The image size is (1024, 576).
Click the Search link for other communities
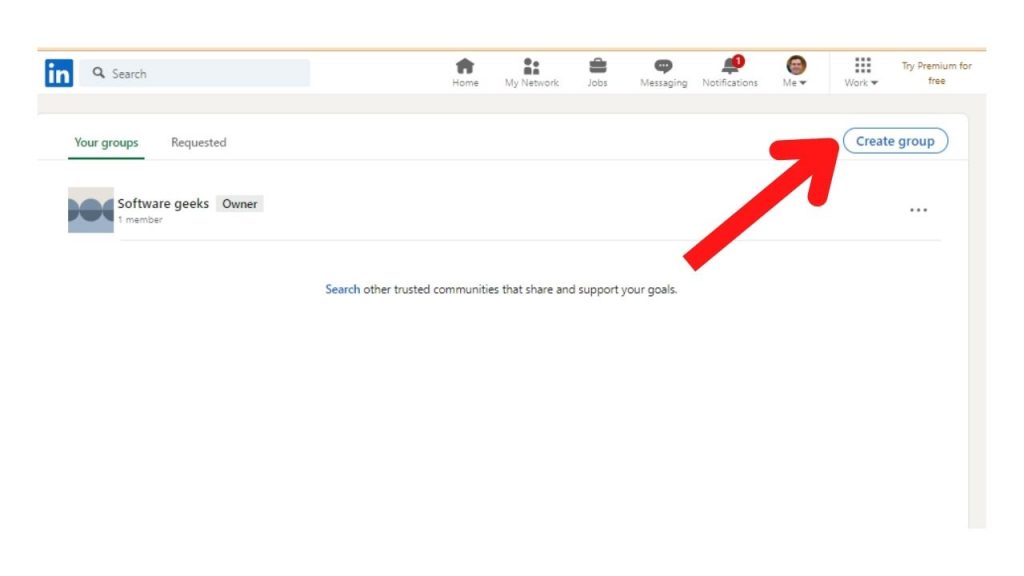(x=342, y=289)
